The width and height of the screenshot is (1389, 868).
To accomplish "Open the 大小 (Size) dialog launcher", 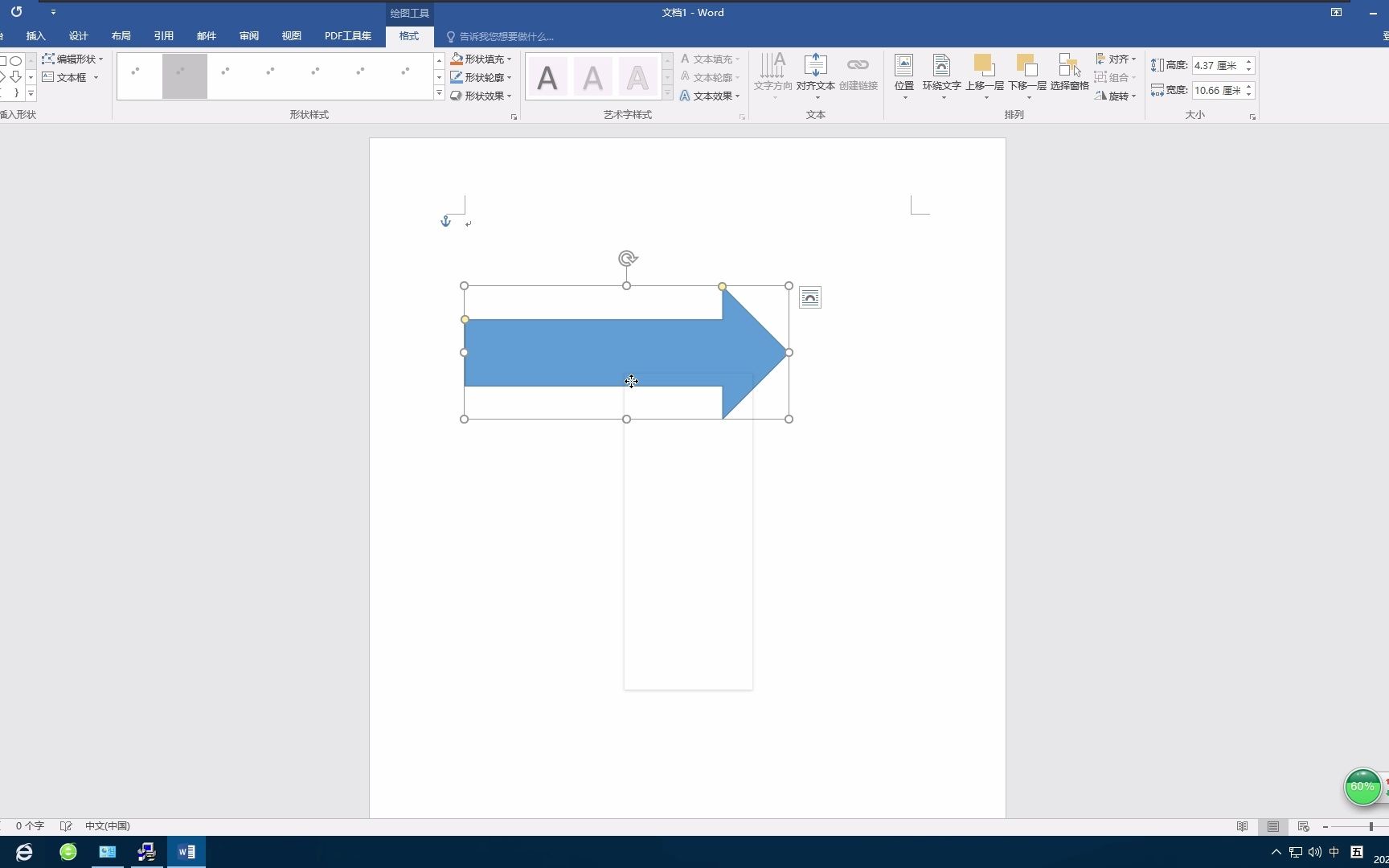I will coord(1252,117).
